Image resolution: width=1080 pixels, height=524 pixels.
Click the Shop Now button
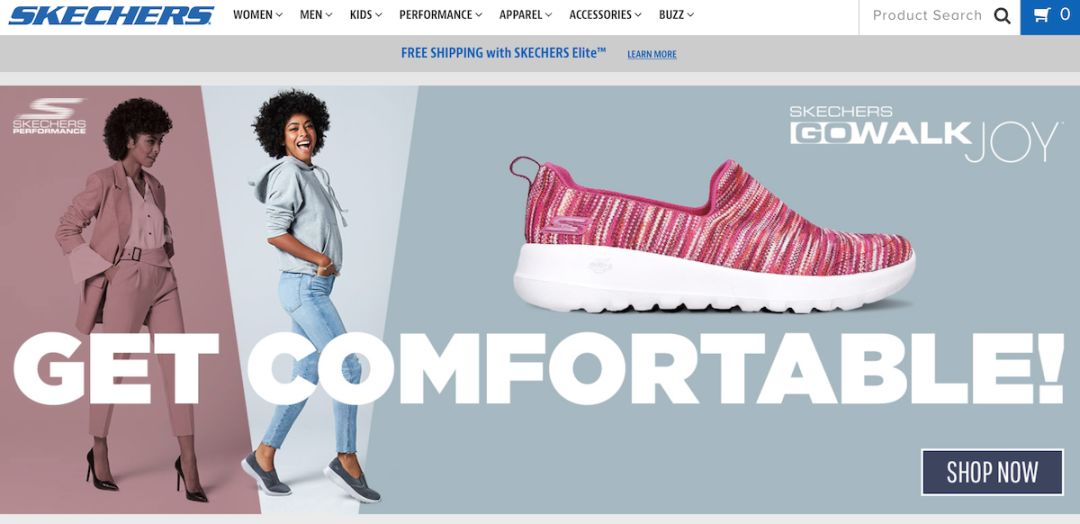pos(992,472)
